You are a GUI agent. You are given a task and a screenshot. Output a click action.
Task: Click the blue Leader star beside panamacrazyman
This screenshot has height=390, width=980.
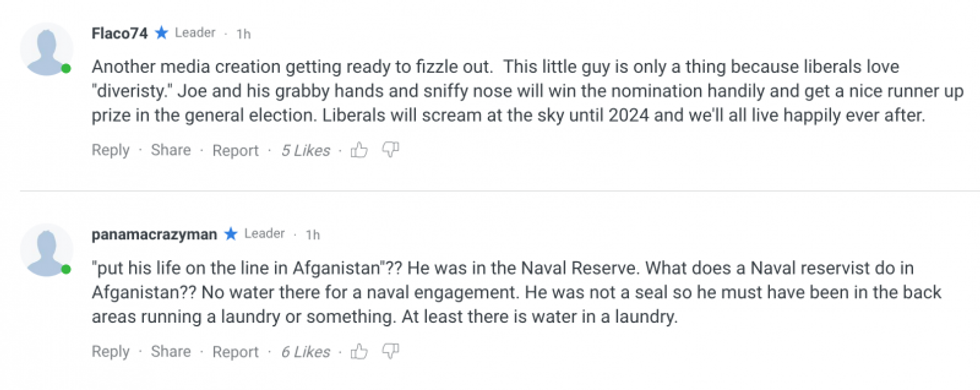pyautogui.click(x=231, y=234)
